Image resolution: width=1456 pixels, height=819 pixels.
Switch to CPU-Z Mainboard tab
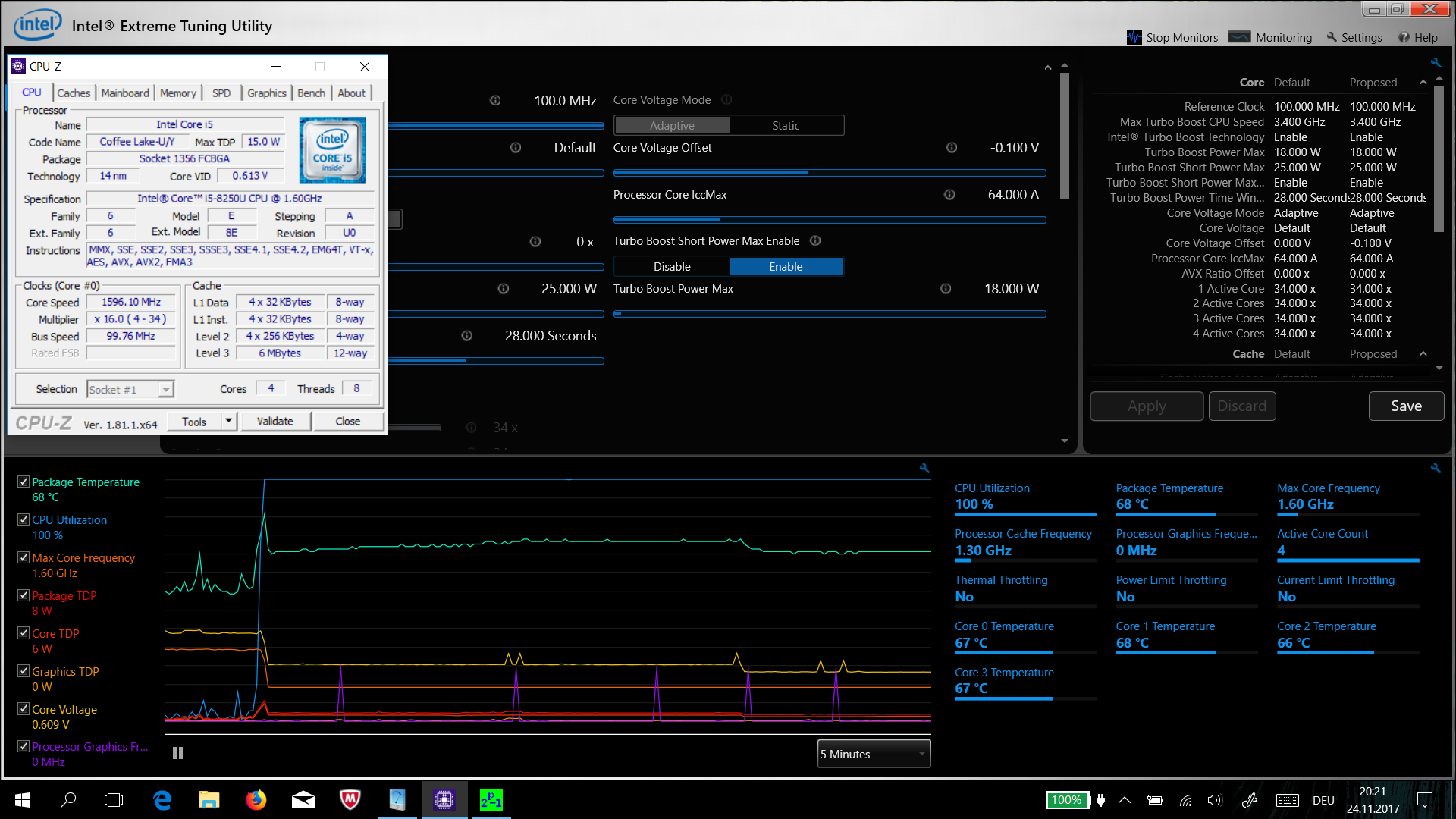125,93
